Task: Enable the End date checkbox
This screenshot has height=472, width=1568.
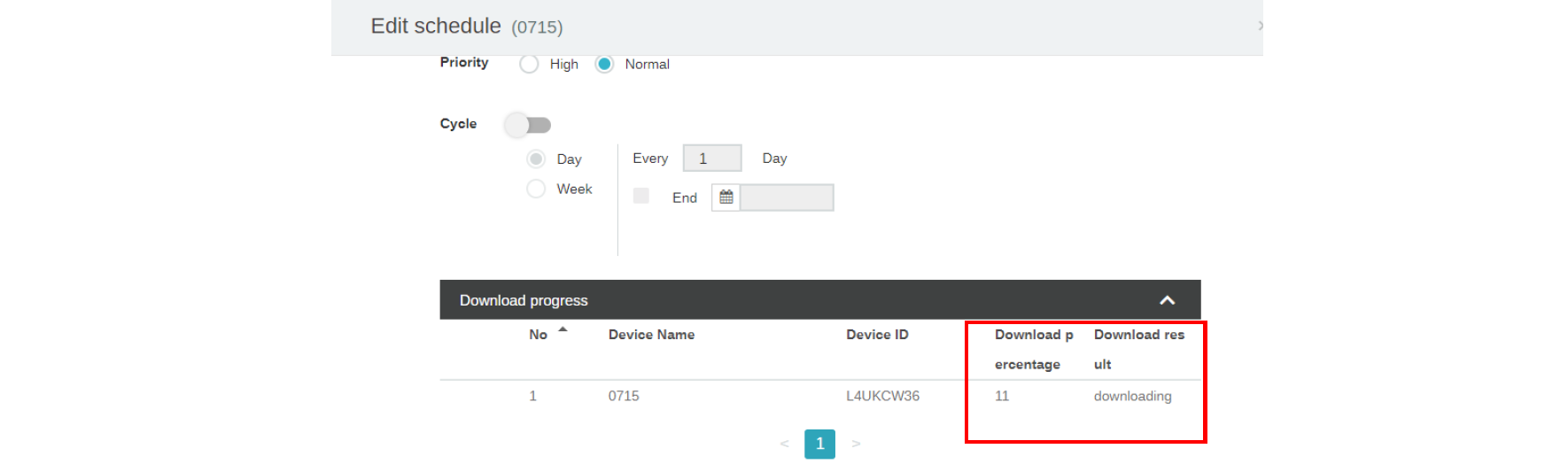Action: pos(641,196)
